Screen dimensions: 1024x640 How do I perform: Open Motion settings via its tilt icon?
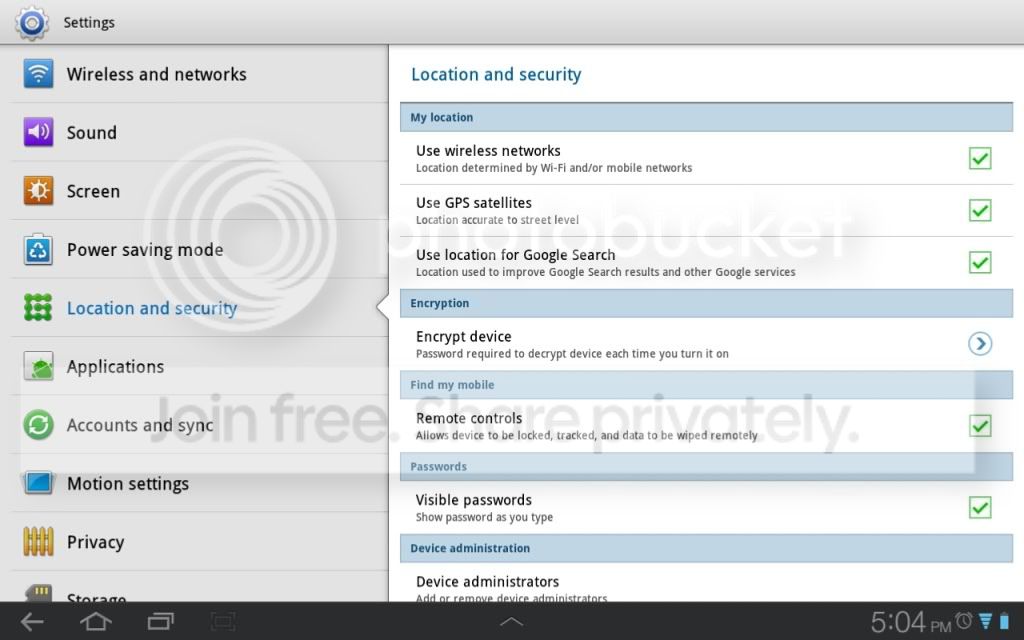coord(37,483)
